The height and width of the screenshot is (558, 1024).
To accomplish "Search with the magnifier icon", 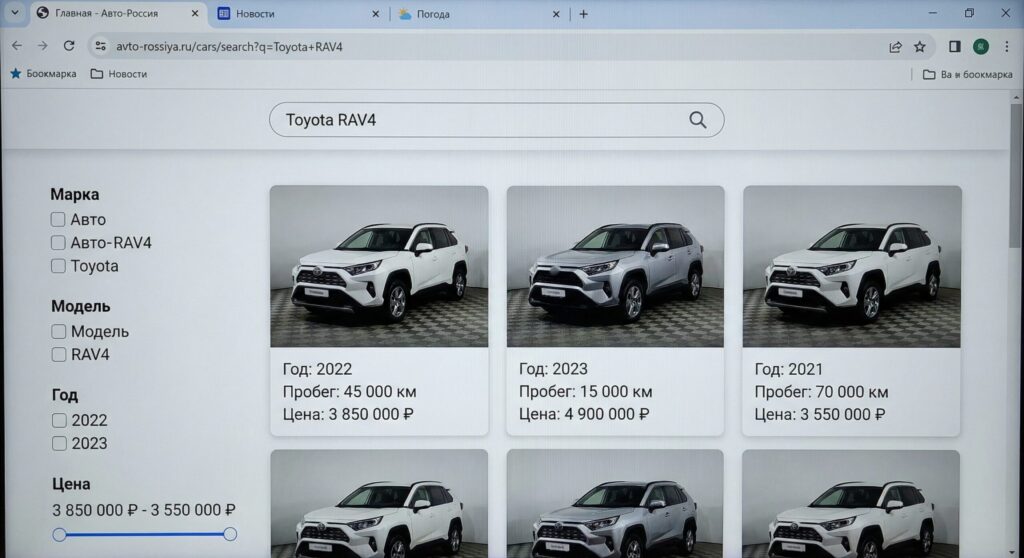I will tap(697, 120).
